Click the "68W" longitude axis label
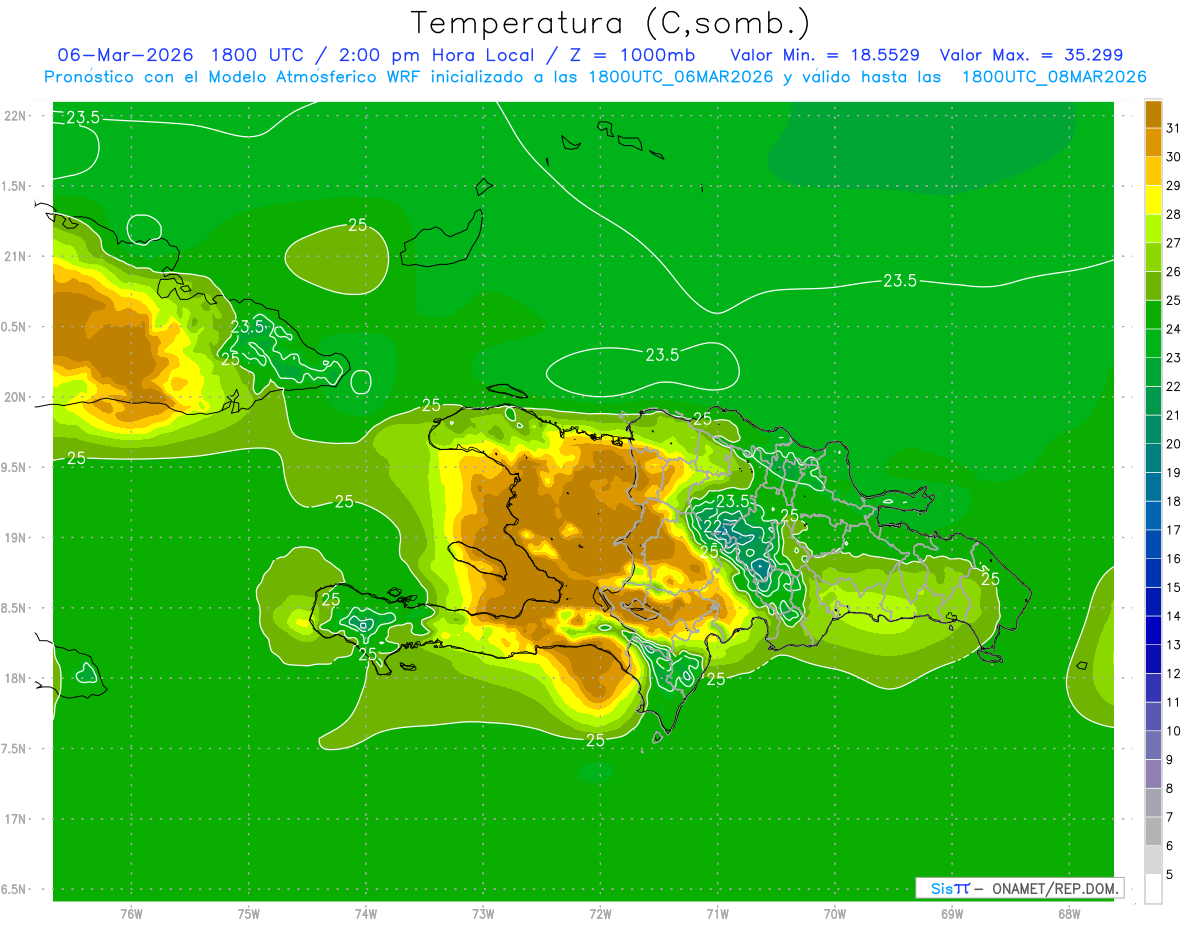Viewport: 1200px width, 927px height. point(1069,913)
